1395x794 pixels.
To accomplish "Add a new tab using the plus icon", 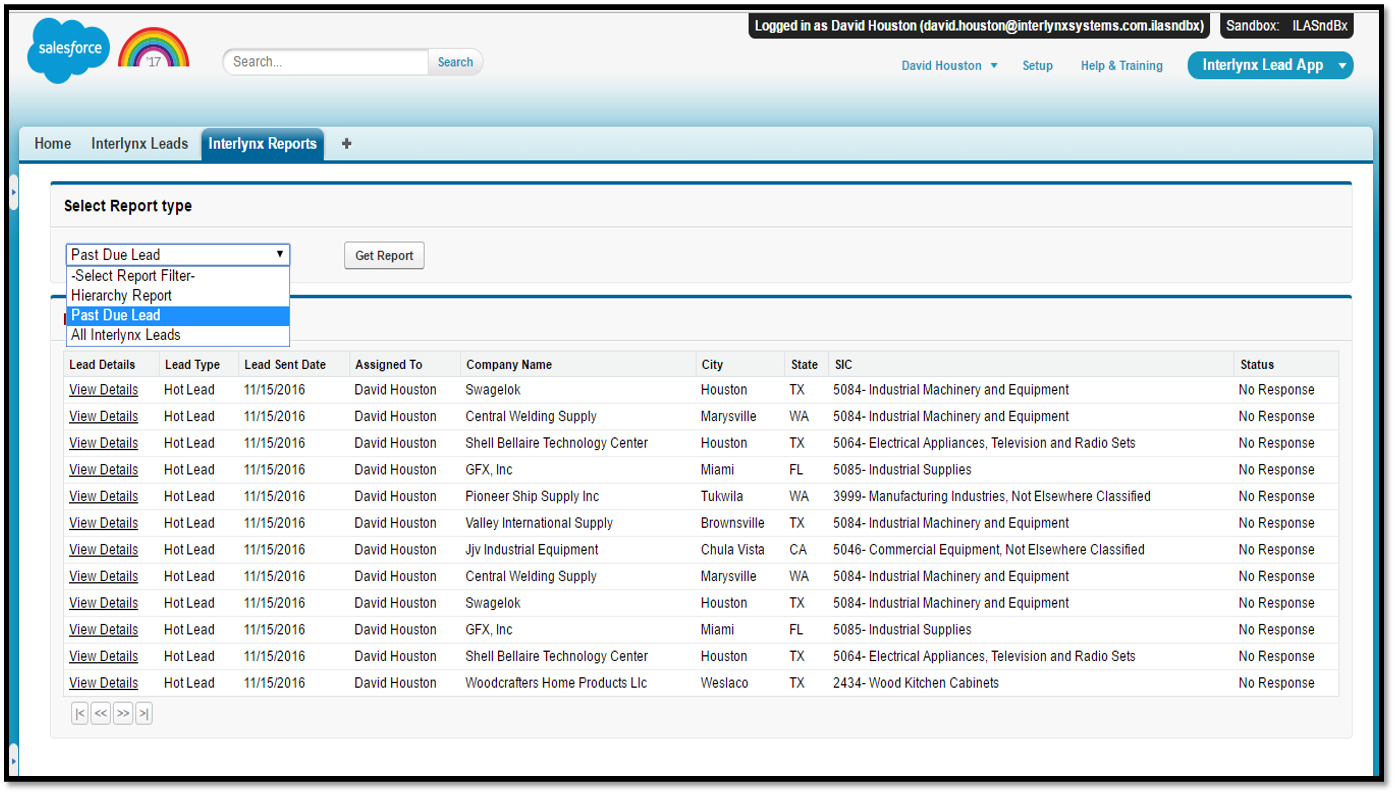I will click(x=346, y=144).
